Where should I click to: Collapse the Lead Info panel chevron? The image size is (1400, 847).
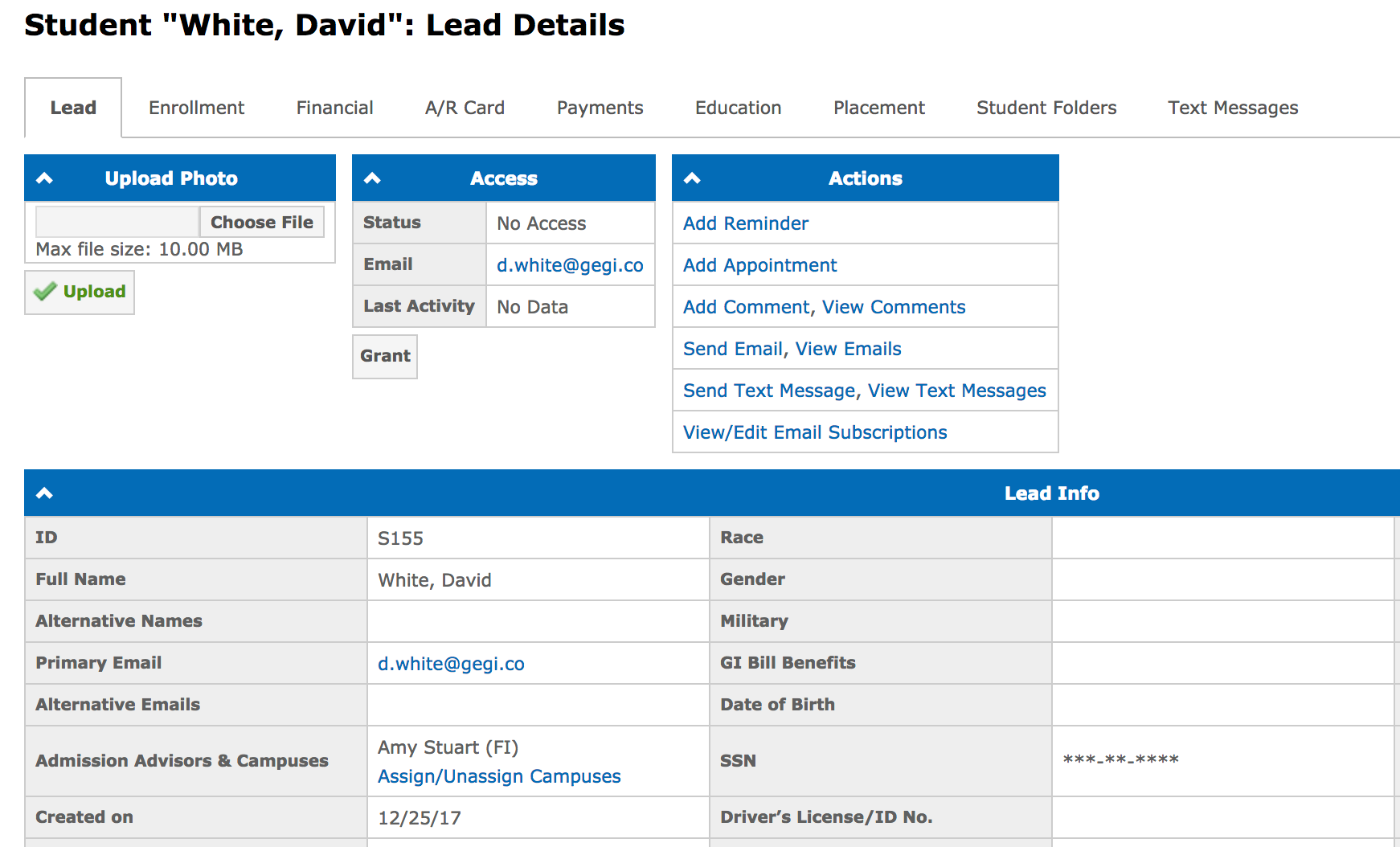pyautogui.click(x=45, y=493)
